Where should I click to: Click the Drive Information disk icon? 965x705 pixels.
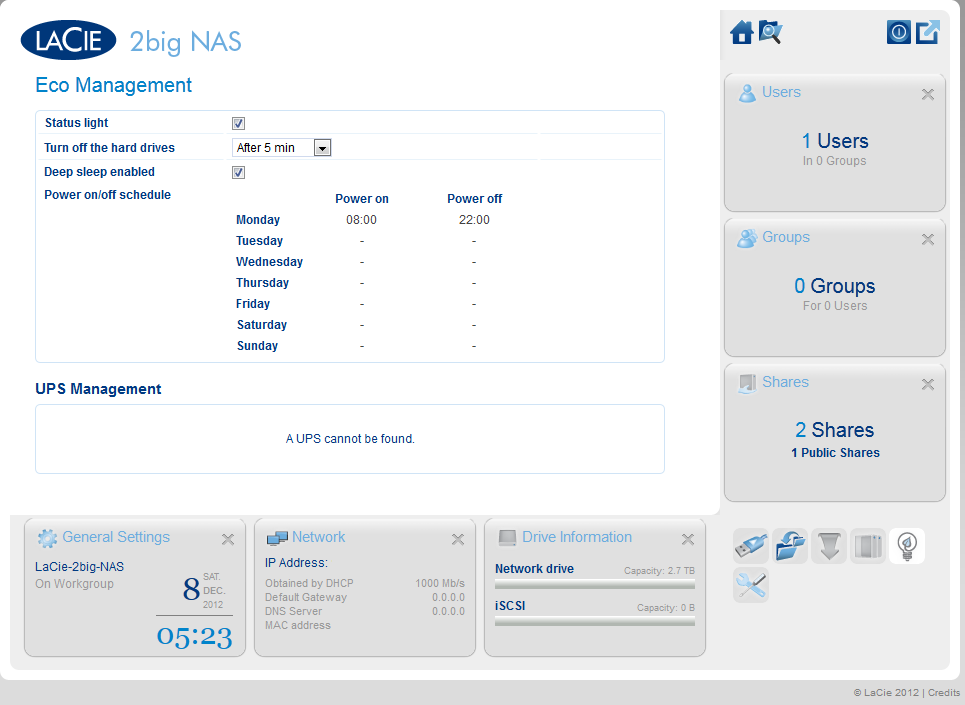pyautogui.click(x=507, y=538)
